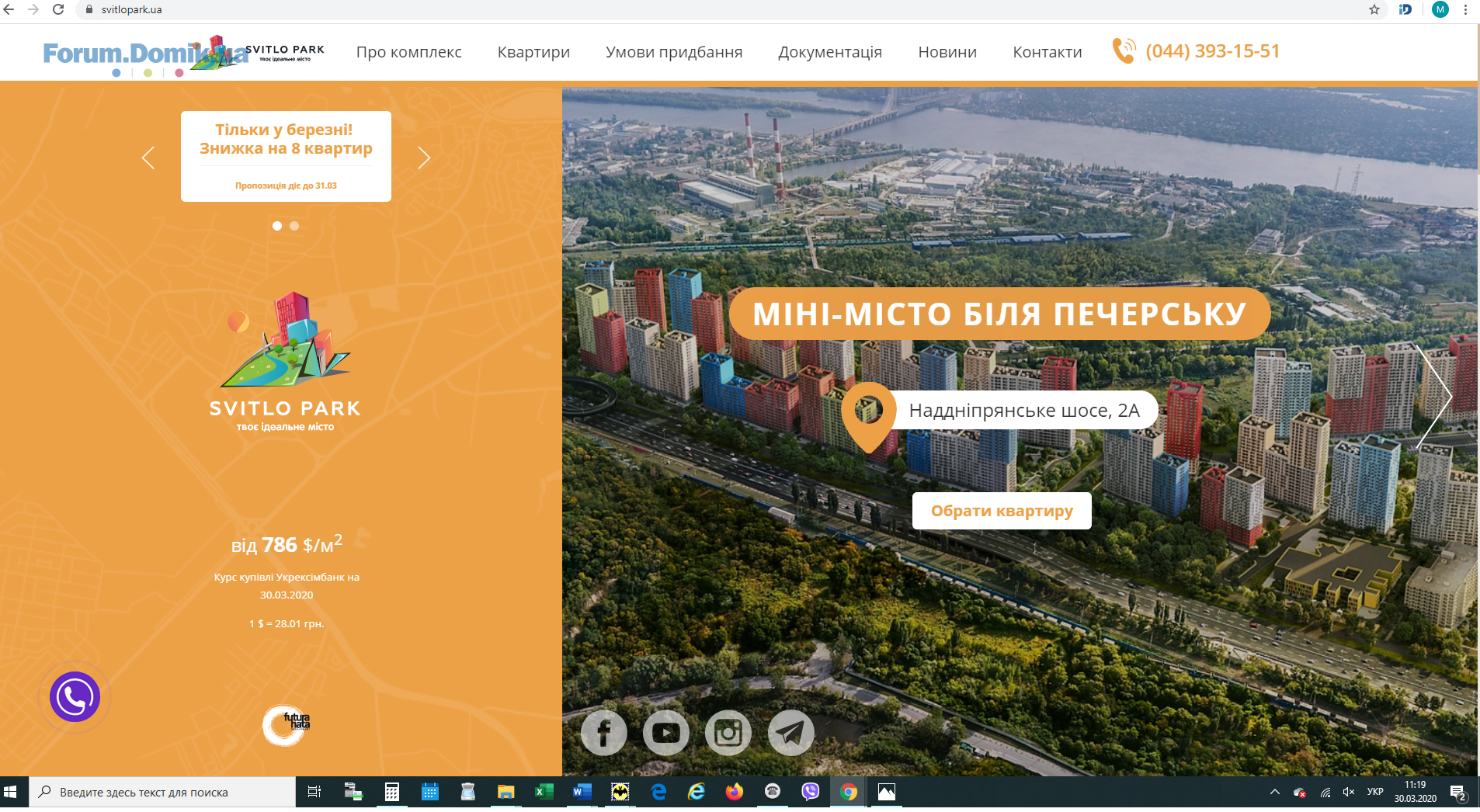The height and width of the screenshot is (812, 1480).
Task: Bookmark this page with the star icon
Action: 1374,9
